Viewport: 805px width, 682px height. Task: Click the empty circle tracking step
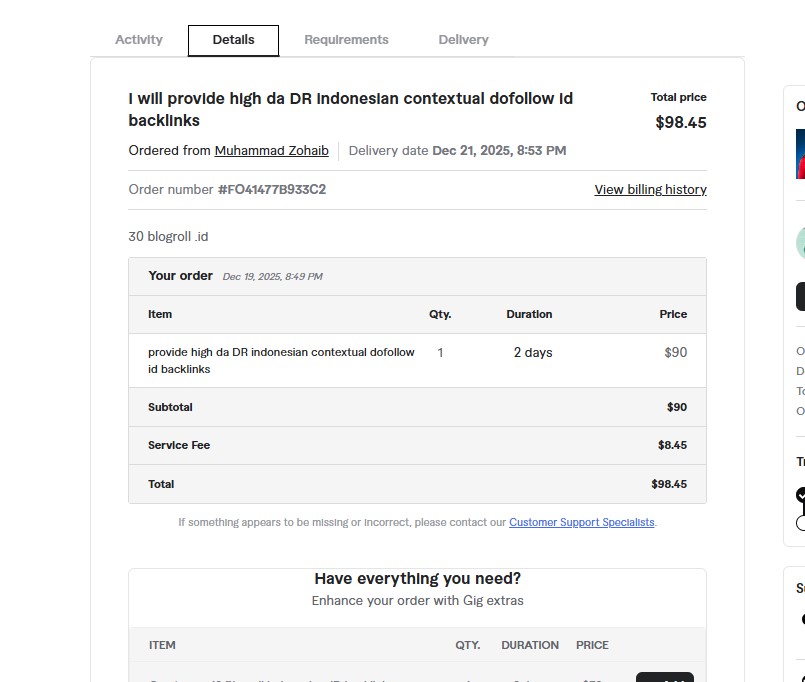[x=801, y=523]
